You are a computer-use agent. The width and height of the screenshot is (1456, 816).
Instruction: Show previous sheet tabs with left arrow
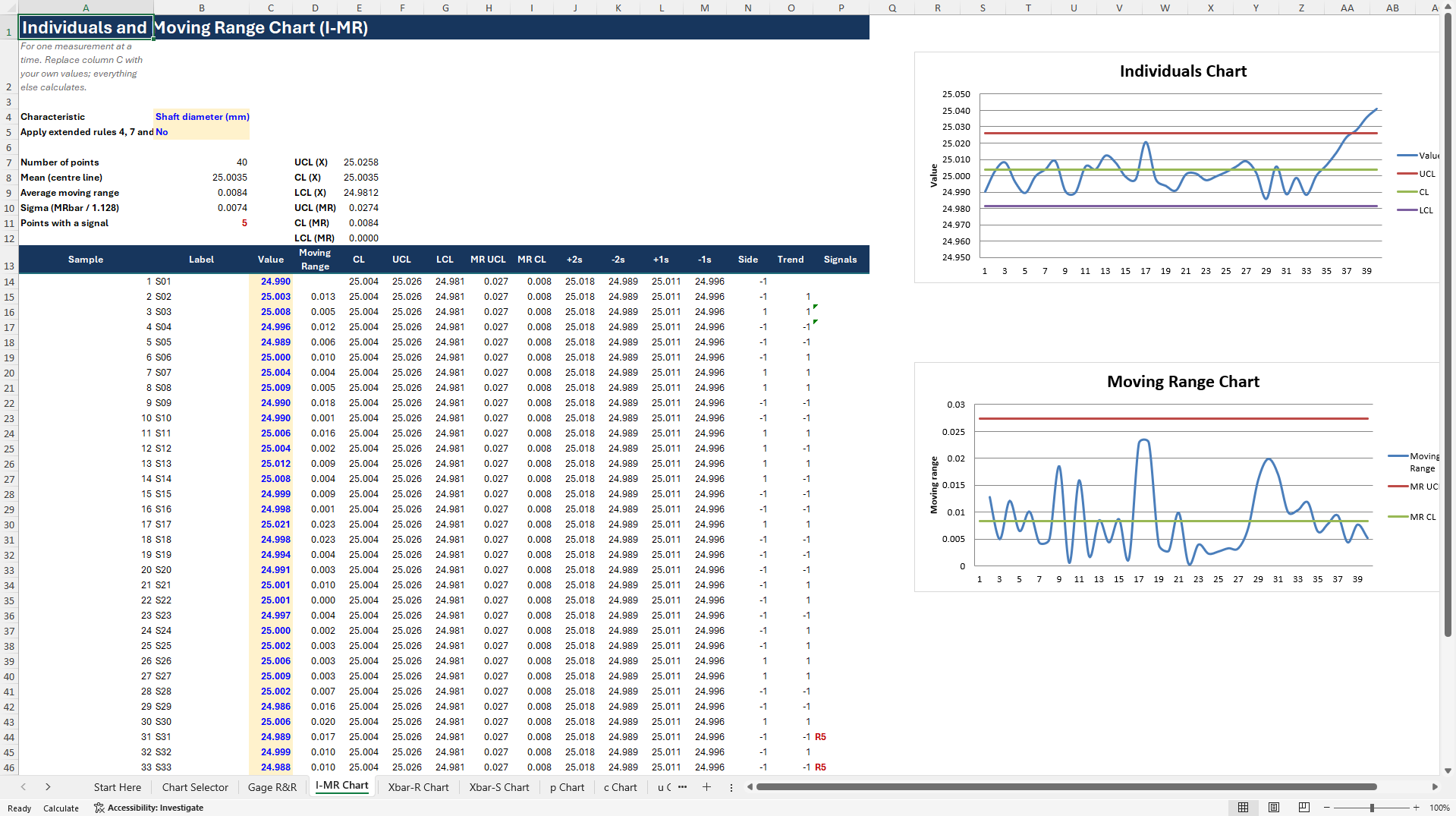(24, 787)
